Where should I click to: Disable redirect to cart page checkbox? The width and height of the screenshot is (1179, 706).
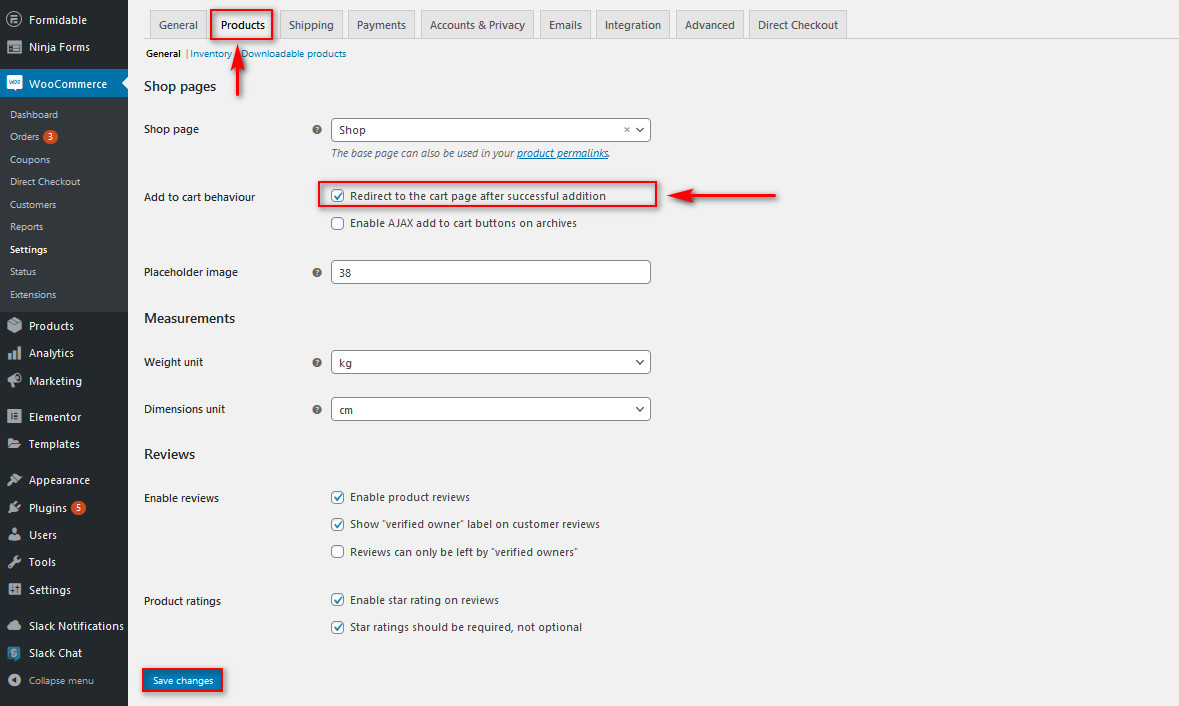[338, 196]
